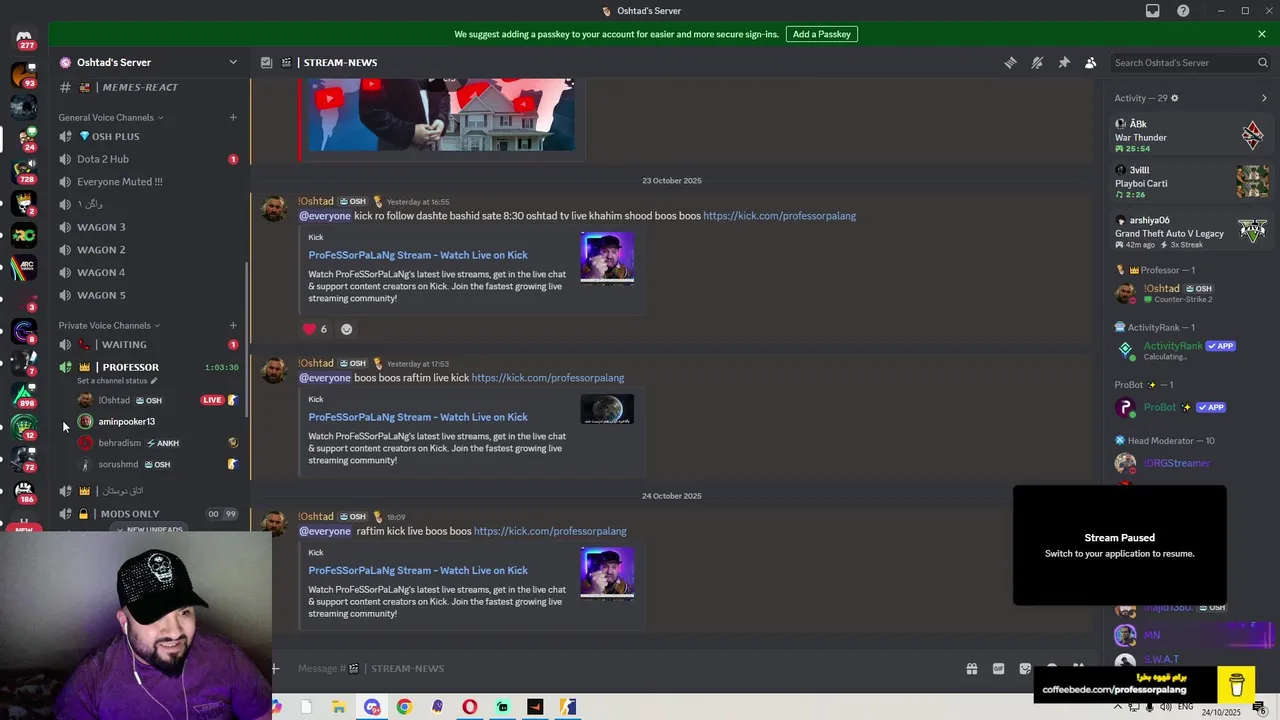This screenshot has width=1280, height=720.
Task: Add channel to Private Voice Channels
Action: [233, 325]
